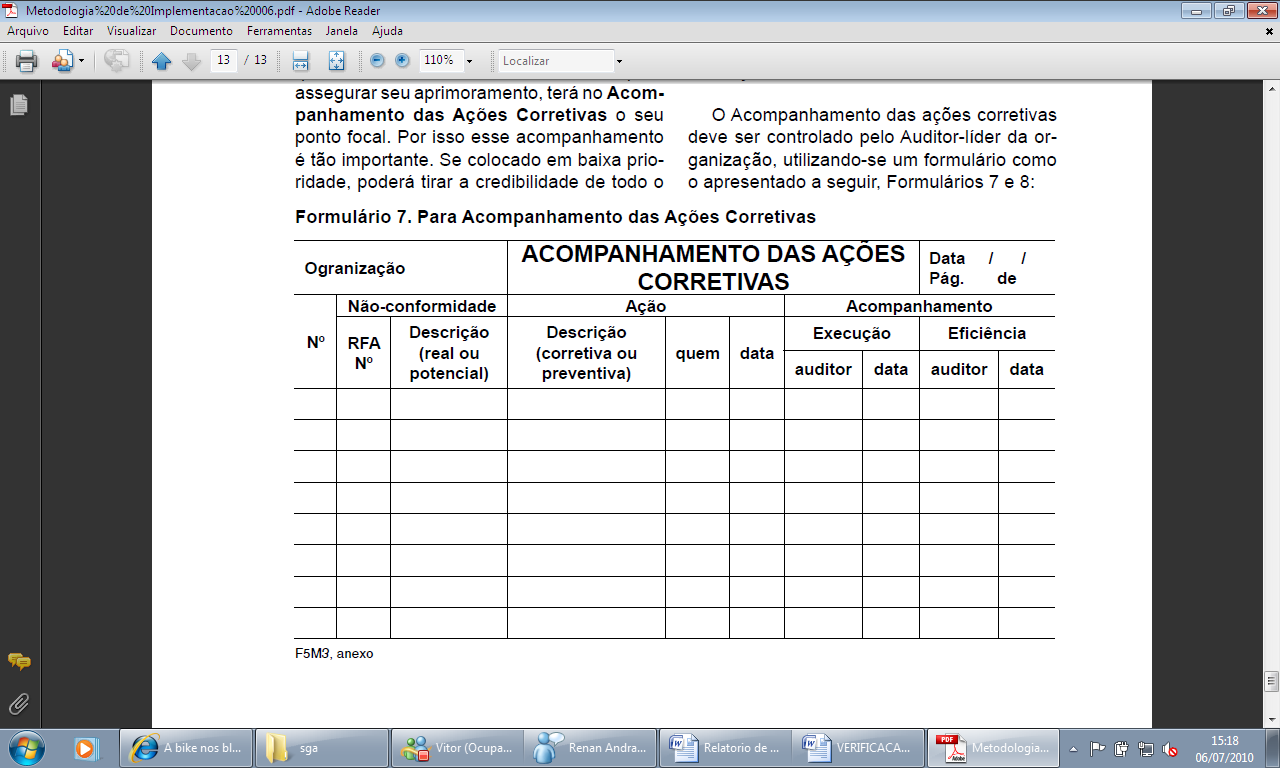Viewport: 1280px width, 768px height.
Task: Open the Arquivo menu
Action: [x=28, y=31]
